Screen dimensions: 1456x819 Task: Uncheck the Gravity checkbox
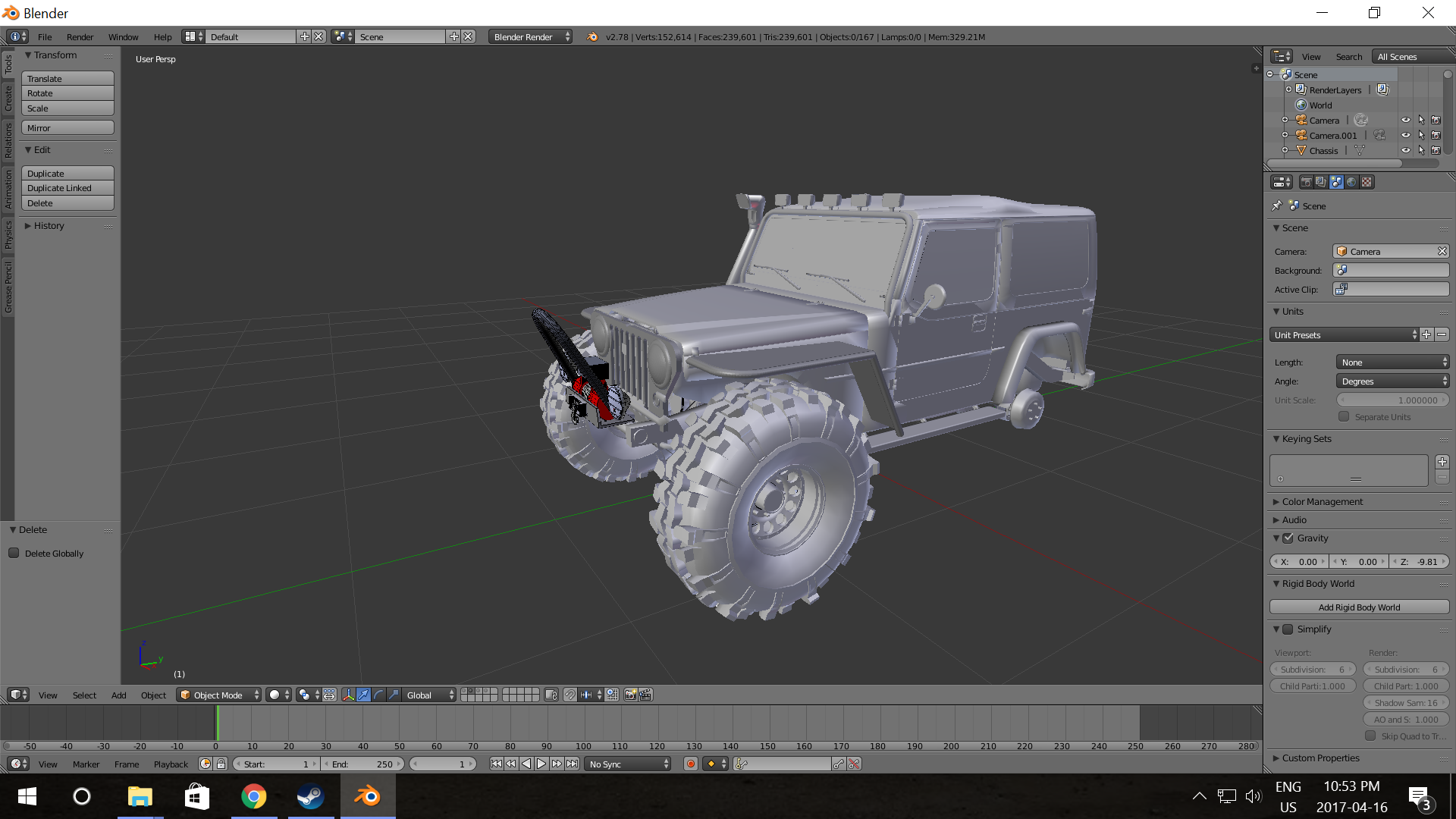pos(1288,538)
